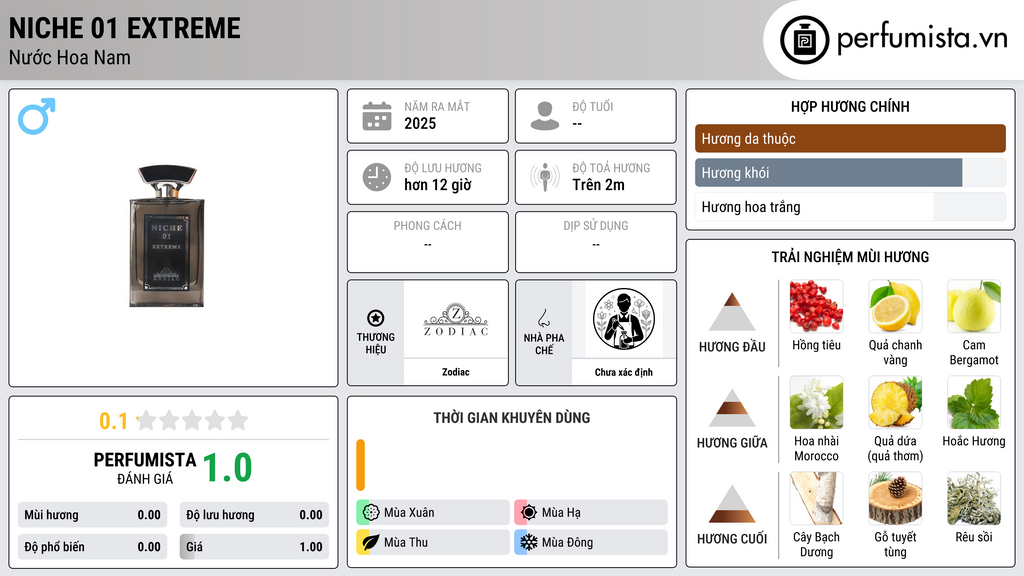Click the Độ lưu hương score row
The image size is (1024, 576).
pyautogui.click(x=254, y=515)
